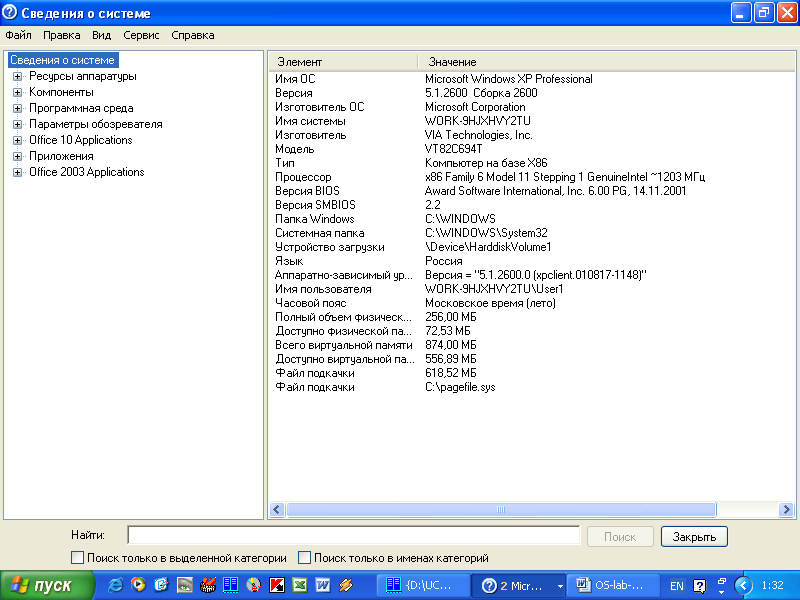This screenshot has height=600, width=800.
Task: Launch Windows Media Player quick launch icon
Action: 138,584
